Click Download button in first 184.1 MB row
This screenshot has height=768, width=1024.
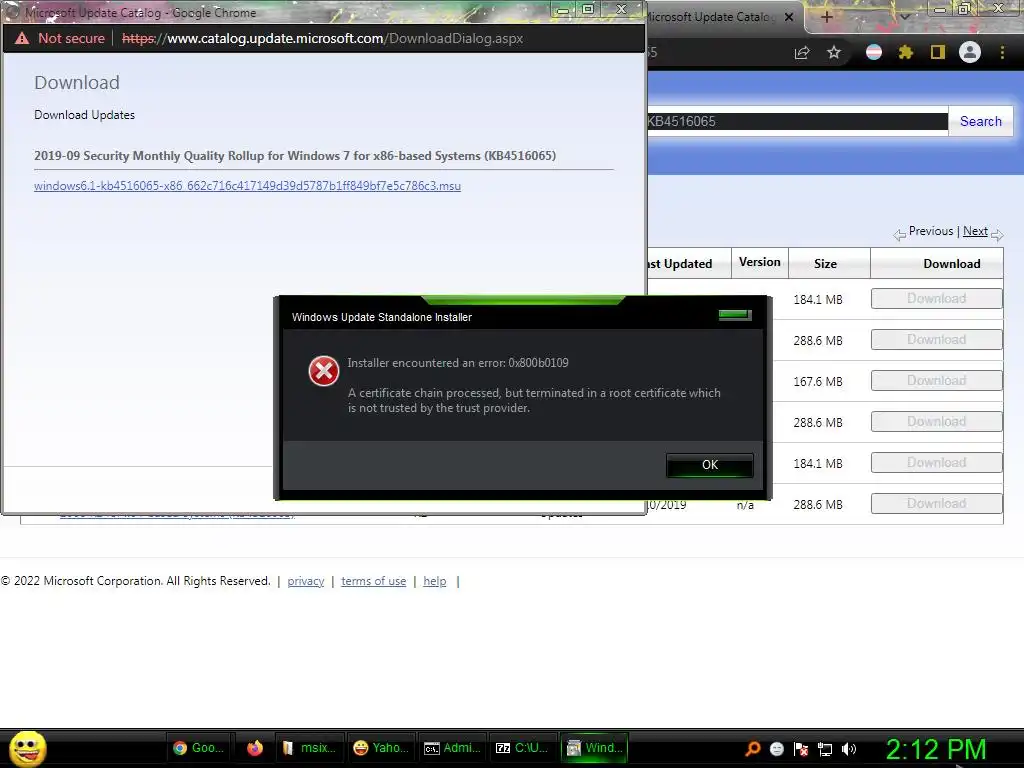coord(936,298)
